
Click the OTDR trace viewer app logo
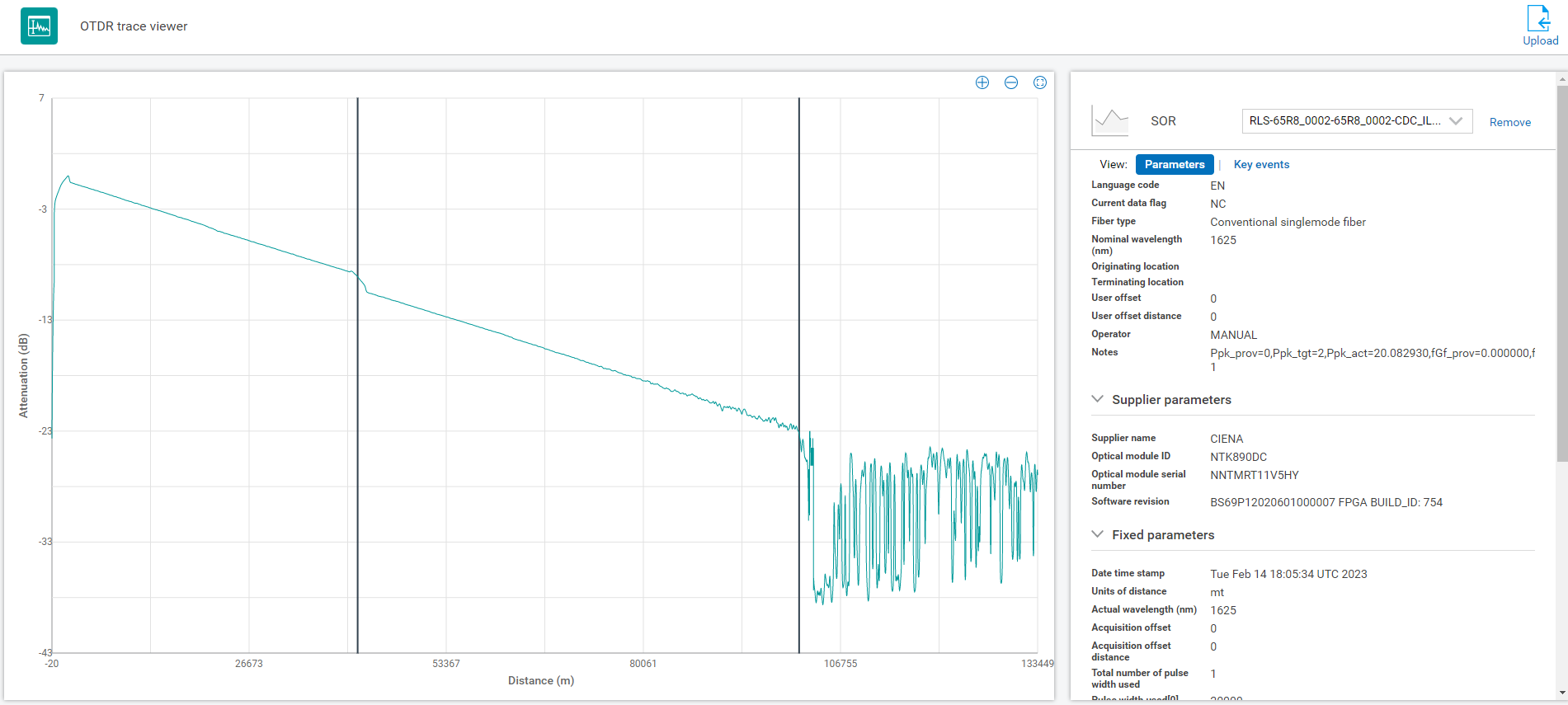point(39,26)
